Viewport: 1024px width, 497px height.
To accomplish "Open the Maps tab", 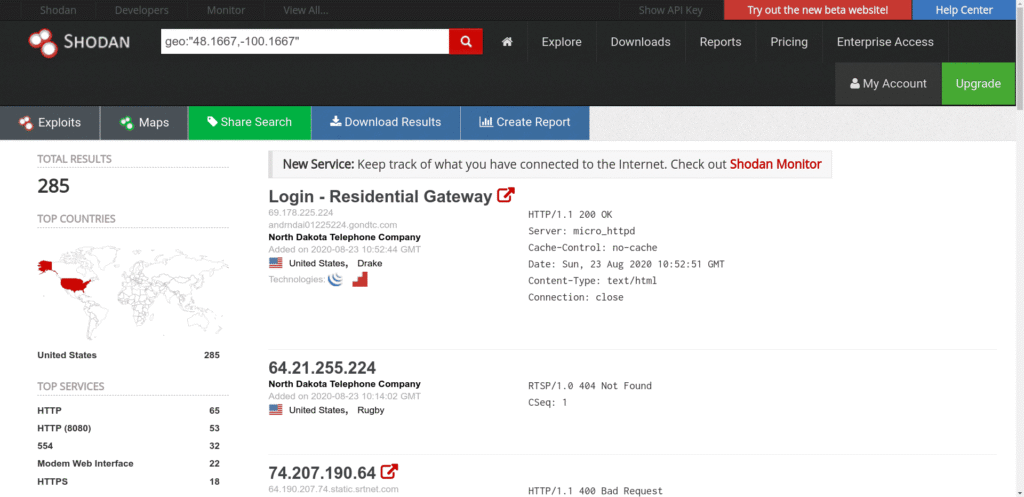I will tap(144, 122).
